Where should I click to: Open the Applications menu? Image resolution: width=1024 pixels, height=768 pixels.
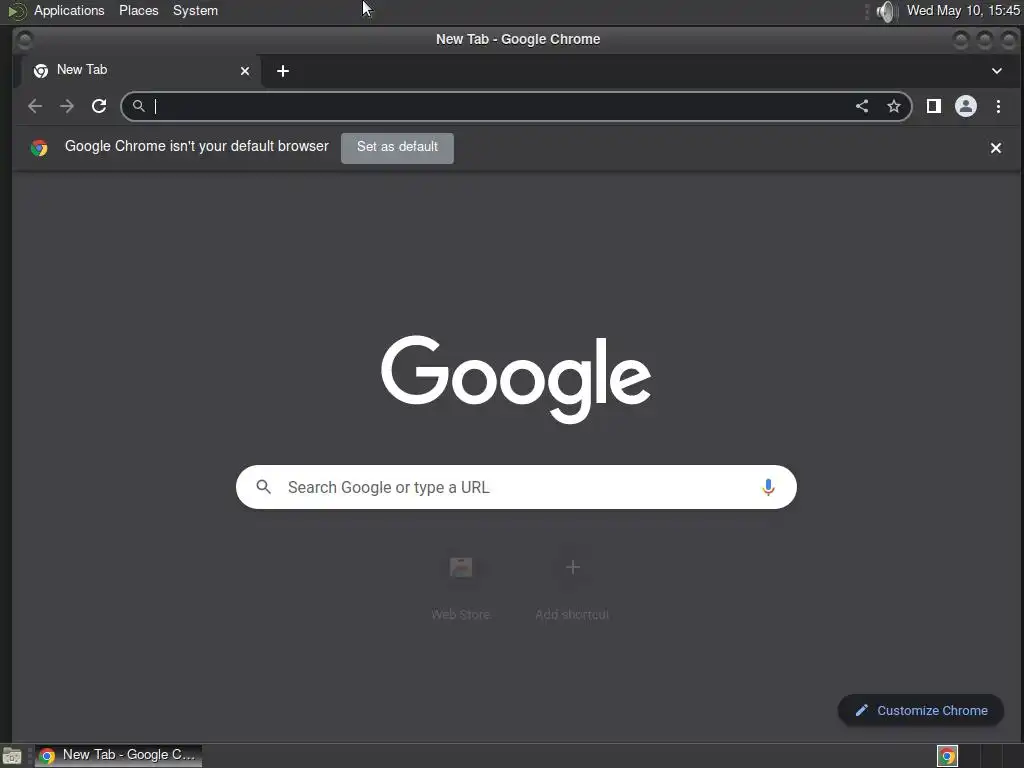69,10
